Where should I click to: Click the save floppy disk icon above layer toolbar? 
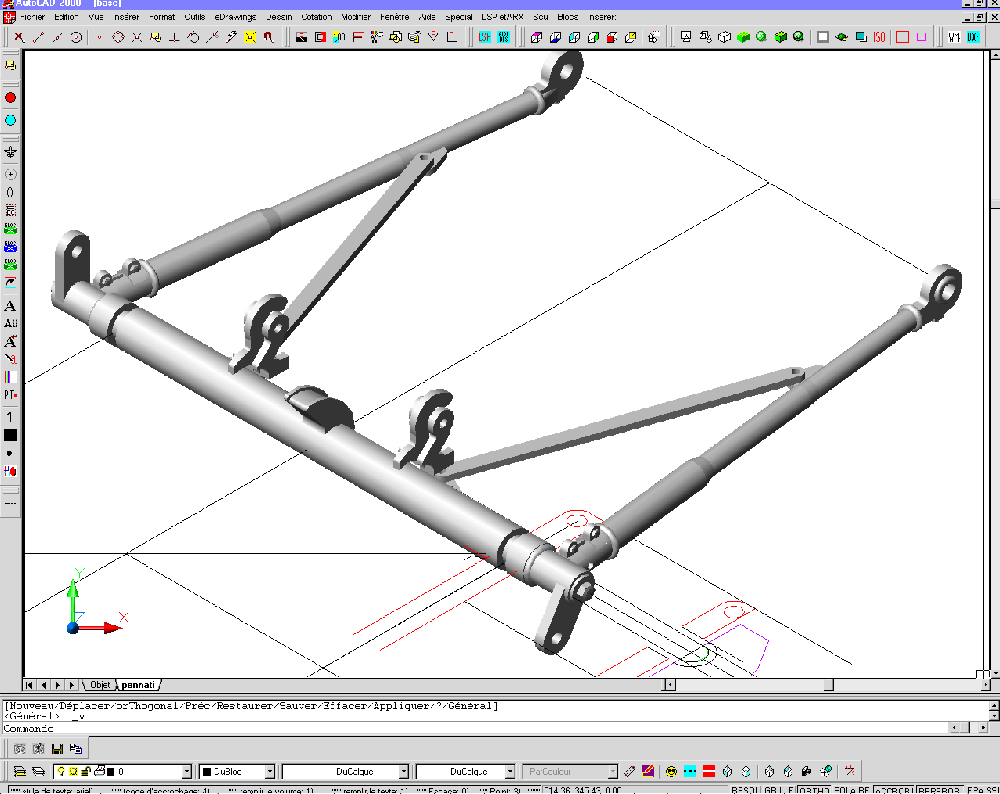tap(57, 749)
